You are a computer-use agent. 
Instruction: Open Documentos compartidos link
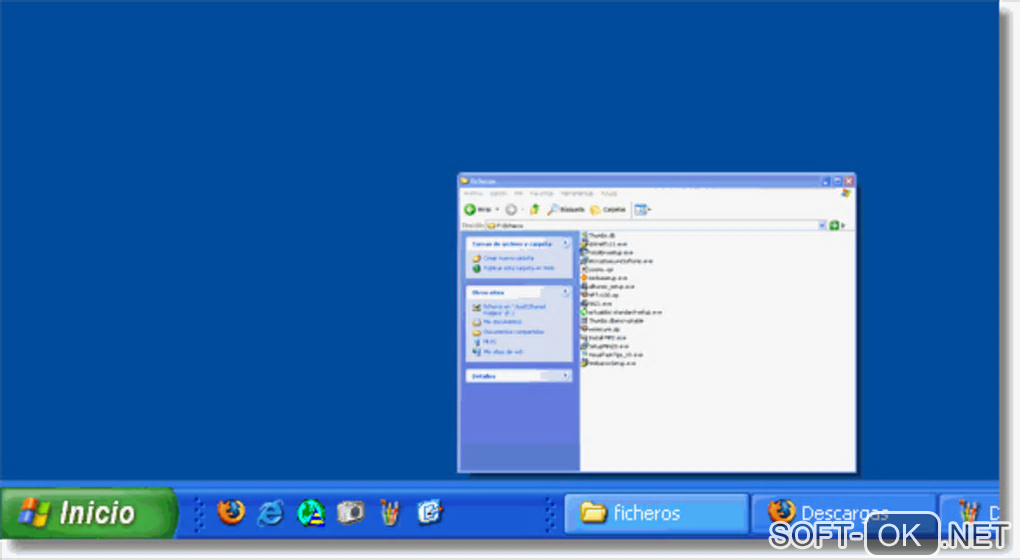pyautogui.click(x=513, y=332)
